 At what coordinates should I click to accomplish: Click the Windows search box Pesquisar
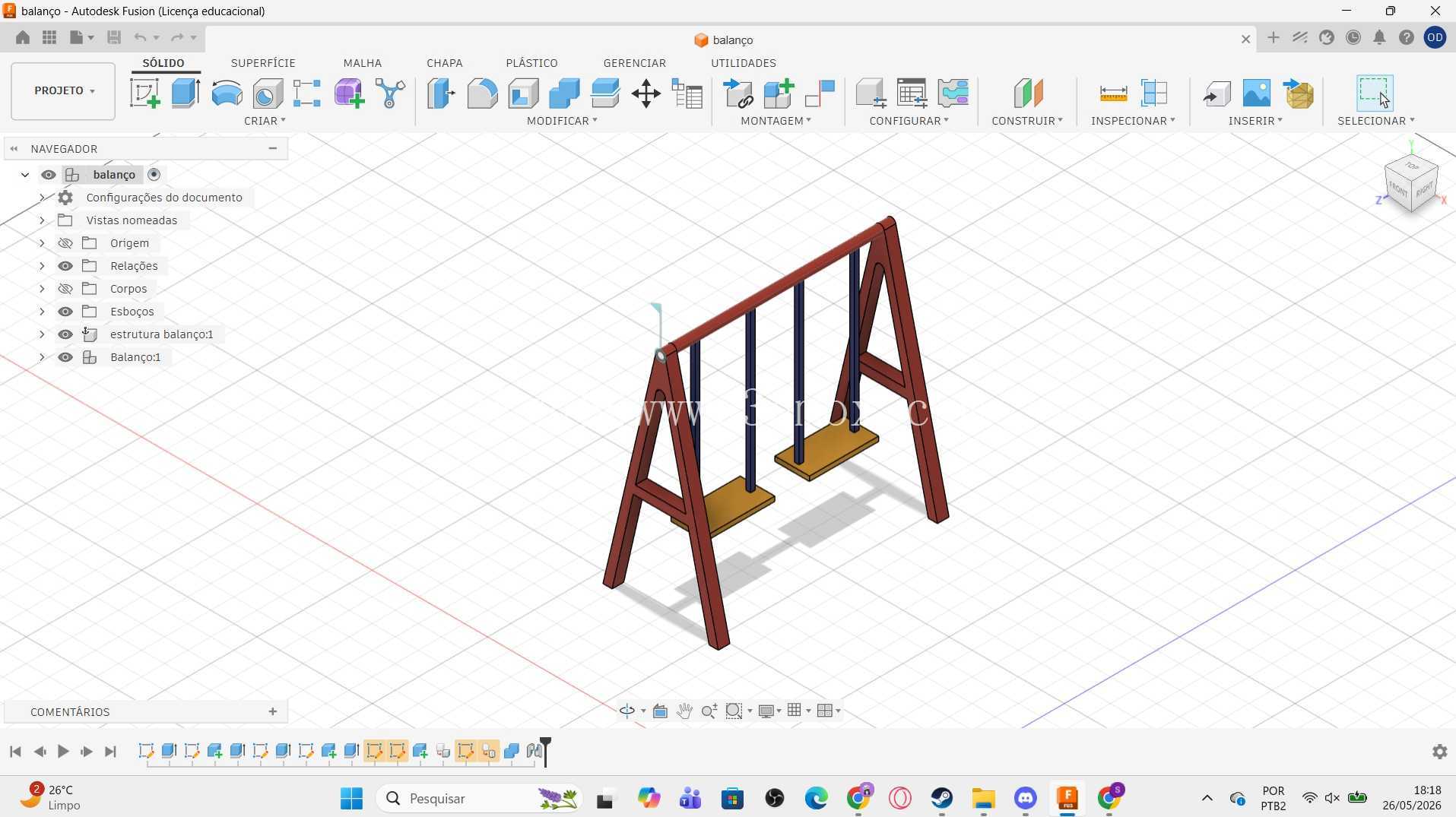point(479,798)
